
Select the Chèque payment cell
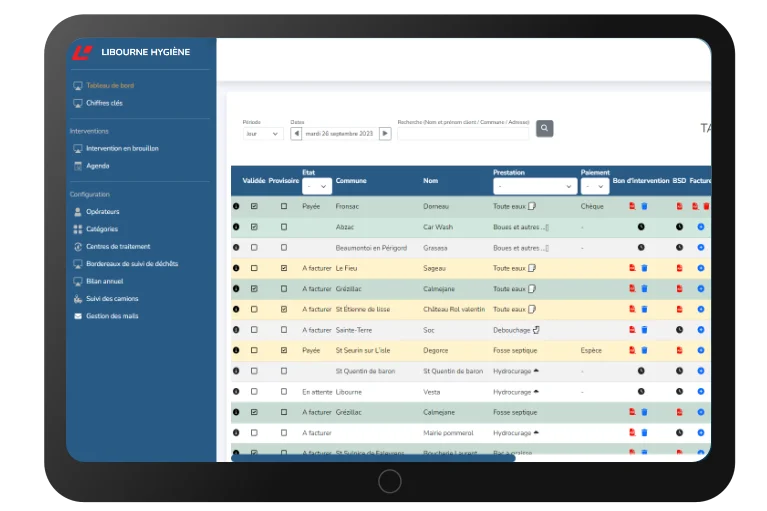(x=592, y=206)
